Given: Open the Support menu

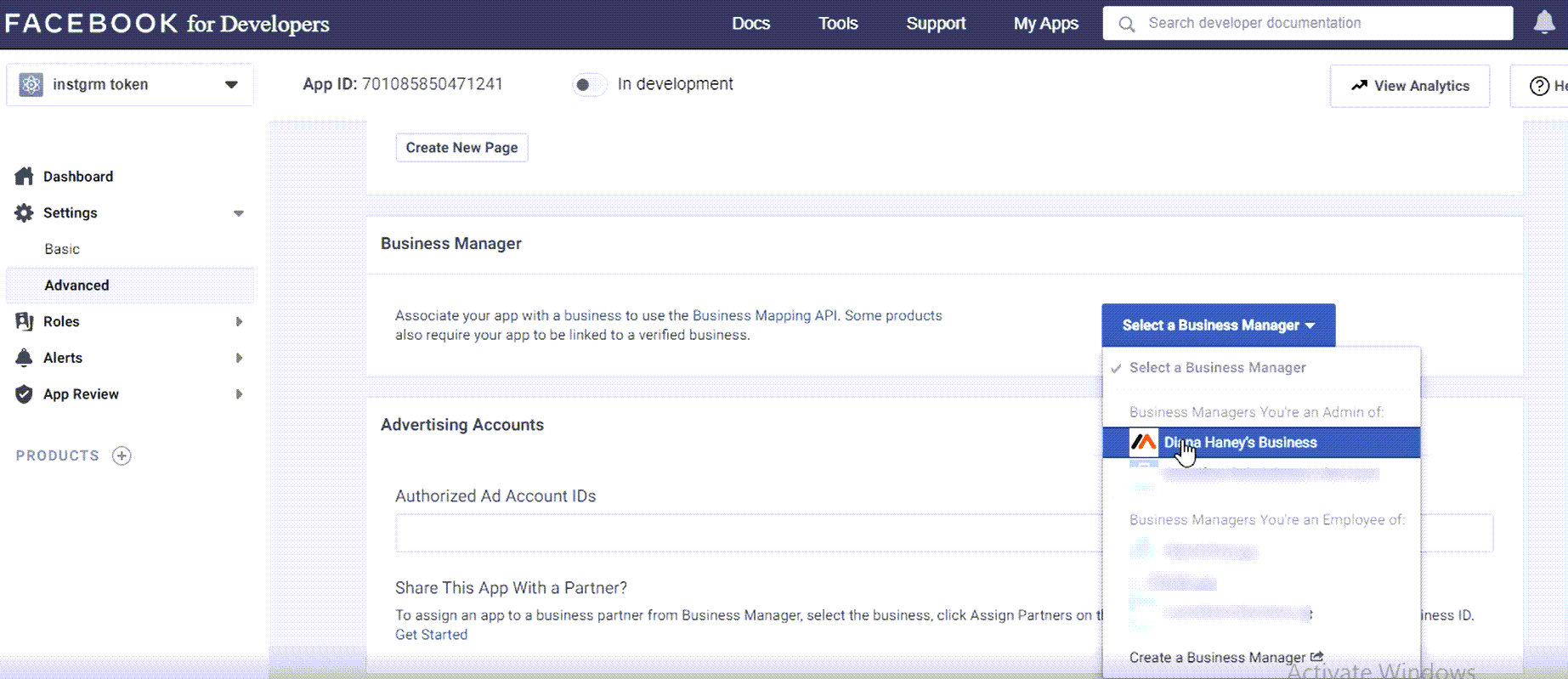Looking at the screenshot, I should [936, 24].
